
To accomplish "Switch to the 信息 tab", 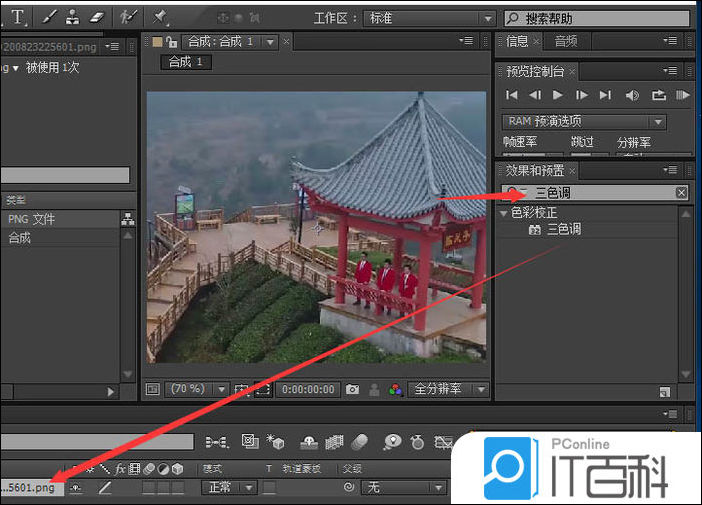I will pyautogui.click(x=517, y=41).
